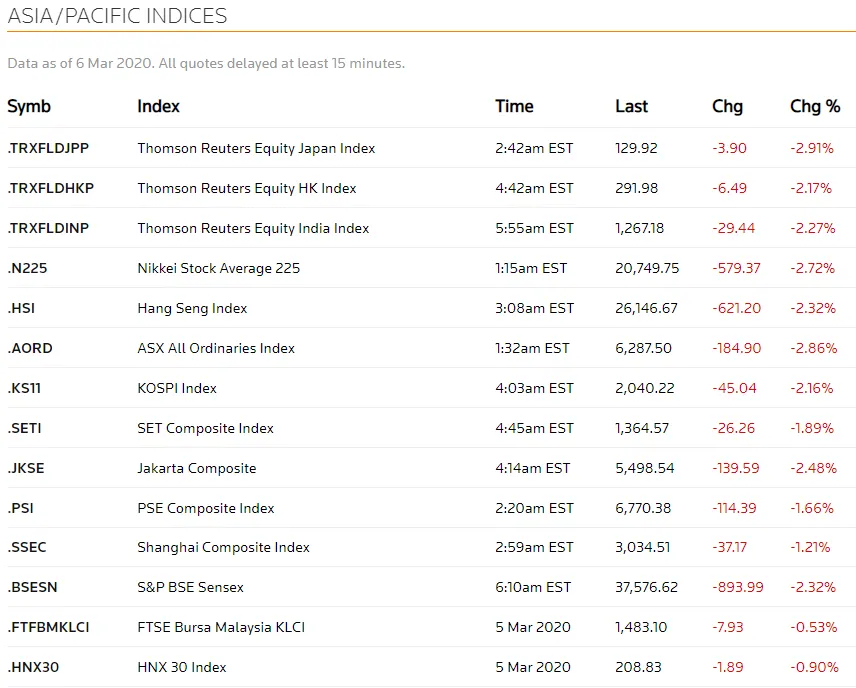Click the Time column header
The width and height of the screenshot is (856, 688).
[x=514, y=106]
